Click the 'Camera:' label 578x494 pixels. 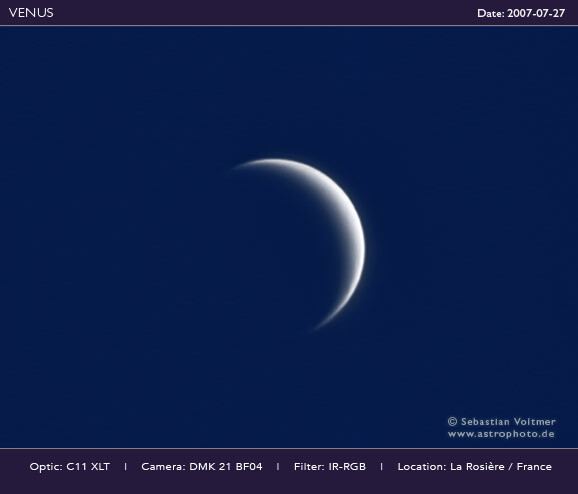pos(163,467)
